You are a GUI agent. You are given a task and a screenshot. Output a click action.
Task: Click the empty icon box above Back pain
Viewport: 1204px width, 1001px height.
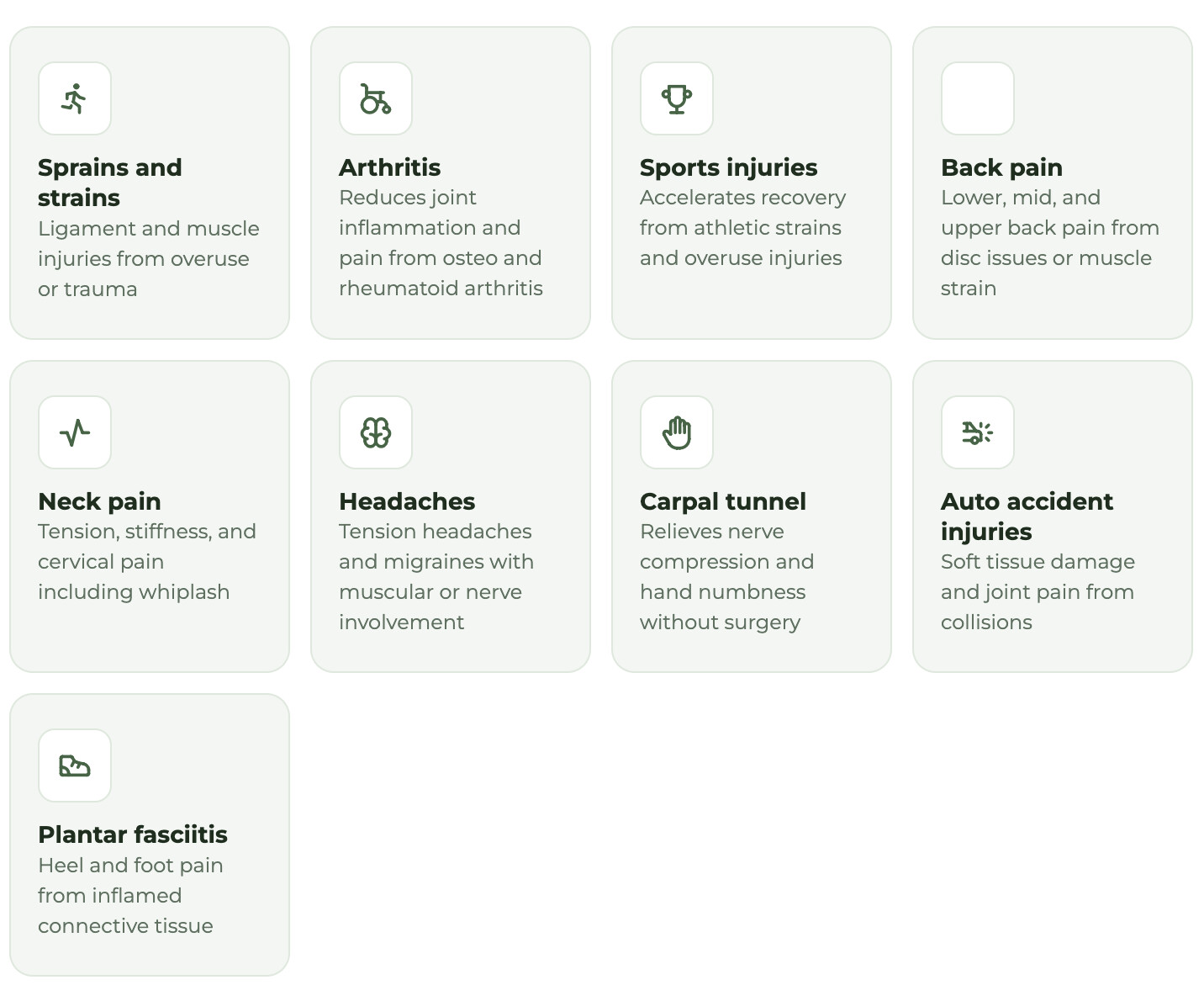tap(978, 98)
